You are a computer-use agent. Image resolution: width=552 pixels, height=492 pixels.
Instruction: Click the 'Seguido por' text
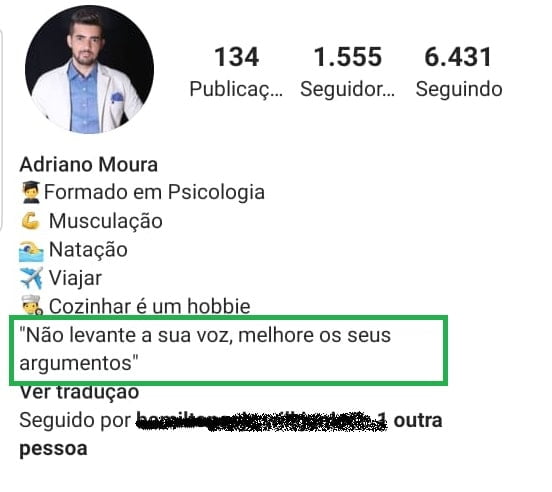(x=75, y=421)
